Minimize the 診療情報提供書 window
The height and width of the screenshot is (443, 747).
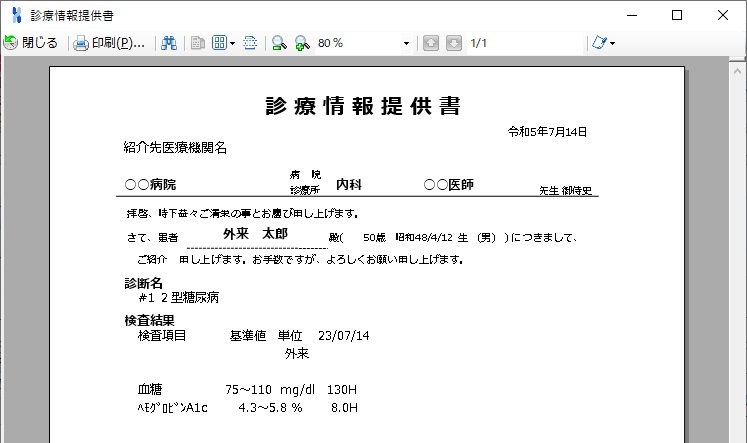point(632,15)
